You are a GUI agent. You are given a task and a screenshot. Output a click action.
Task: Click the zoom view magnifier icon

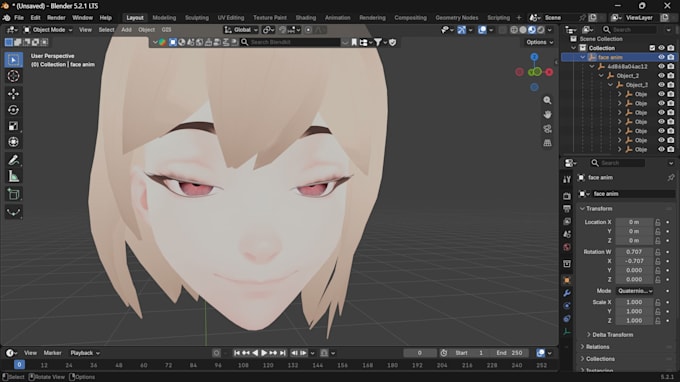[547, 100]
